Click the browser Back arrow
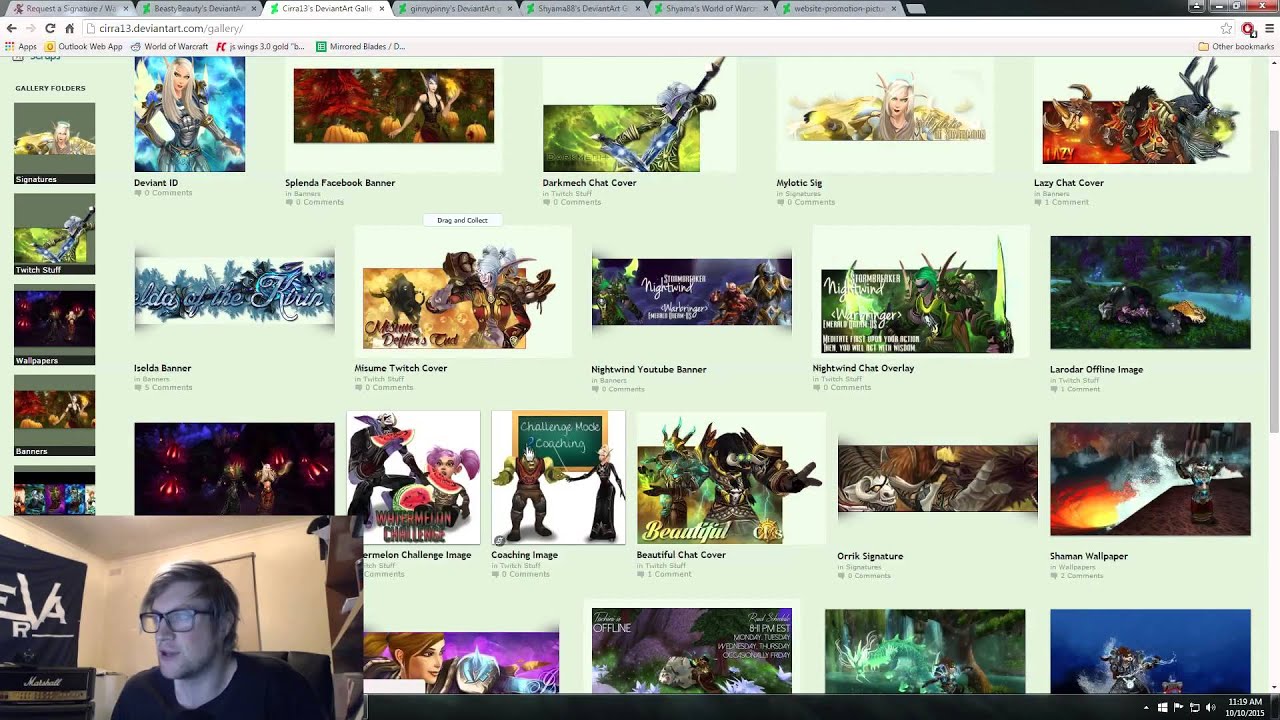 pos(11,28)
